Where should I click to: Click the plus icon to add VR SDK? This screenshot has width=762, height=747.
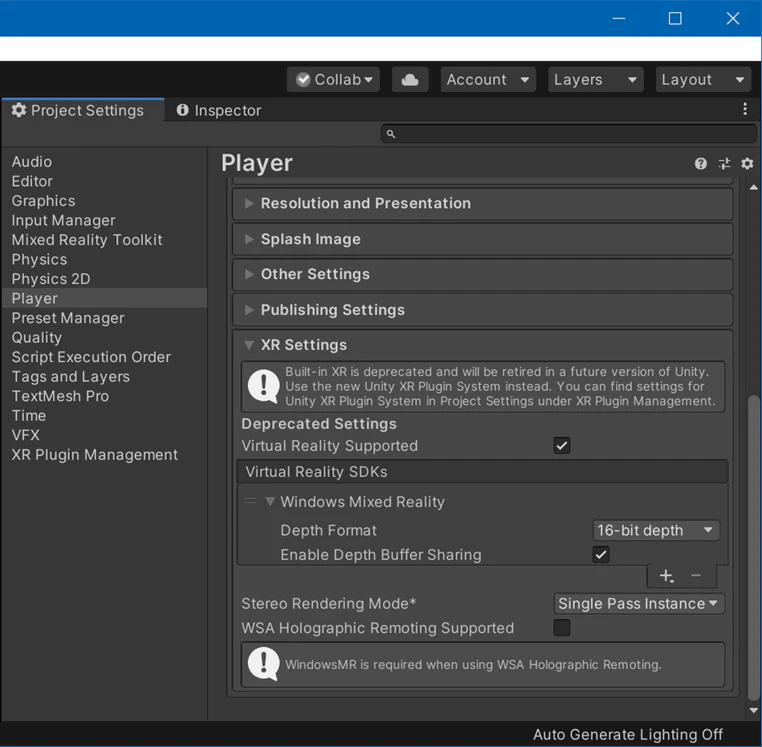[666, 576]
